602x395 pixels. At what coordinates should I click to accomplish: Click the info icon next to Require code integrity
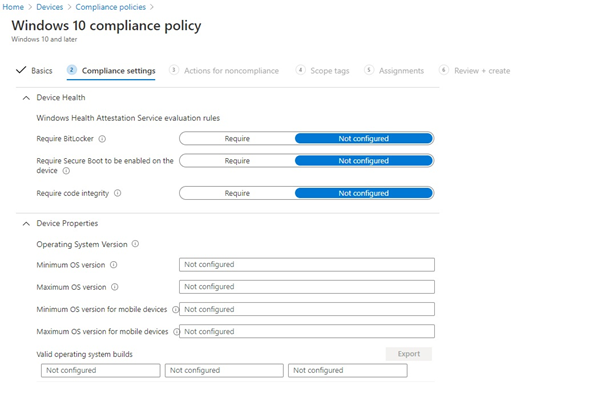click(x=117, y=193)
